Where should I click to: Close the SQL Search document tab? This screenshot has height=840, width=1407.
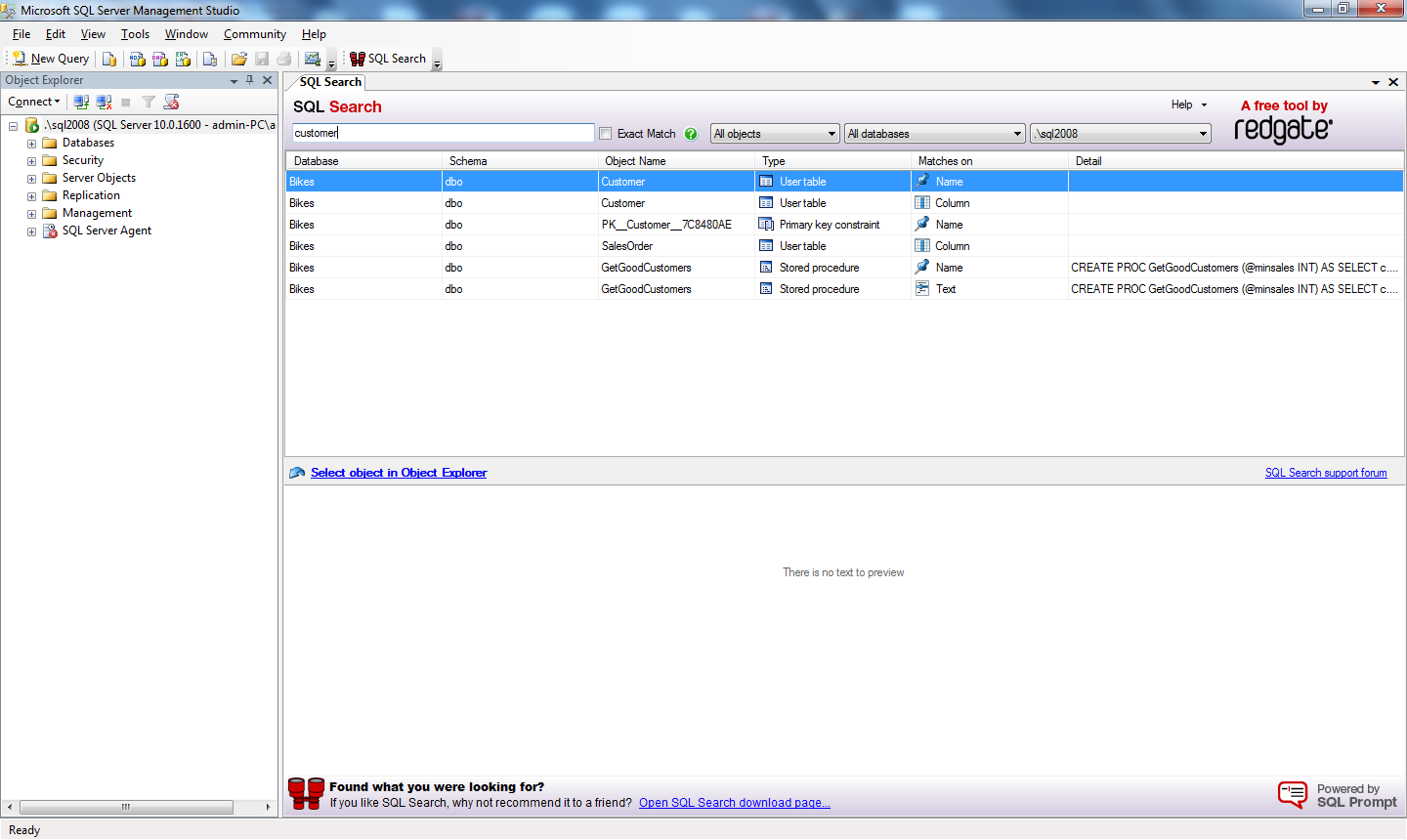[x=1393, y=82]
